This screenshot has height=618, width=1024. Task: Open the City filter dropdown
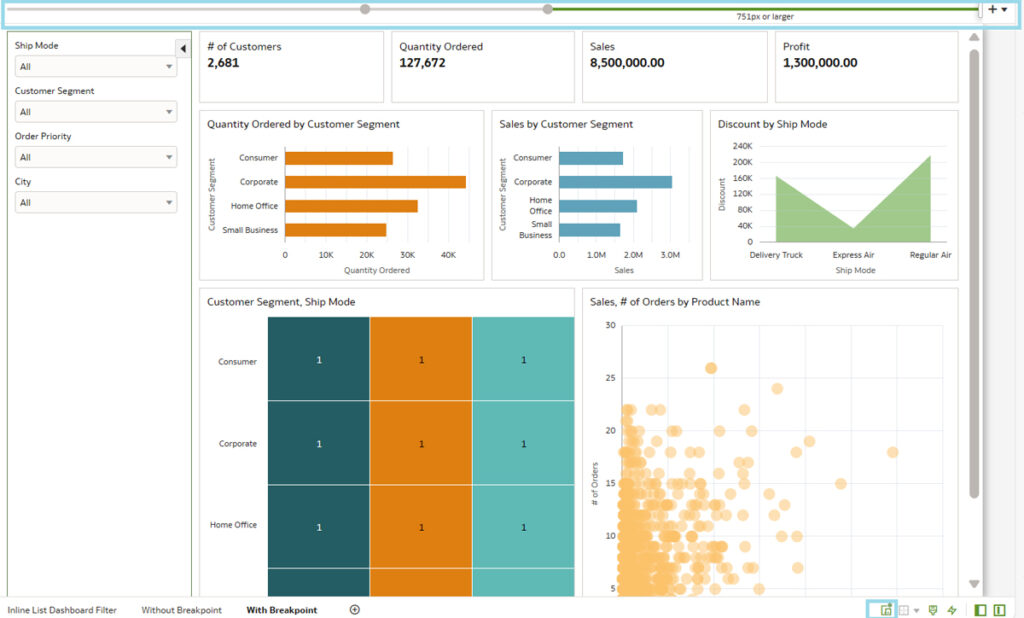pyautogui.click(x=96, y=203)
